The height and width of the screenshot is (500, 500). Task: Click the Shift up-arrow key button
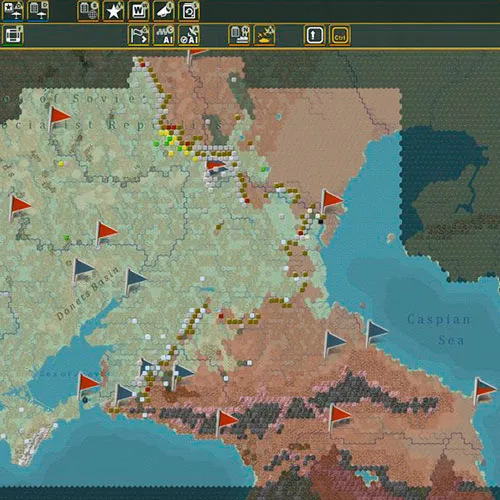coord(315,35)
